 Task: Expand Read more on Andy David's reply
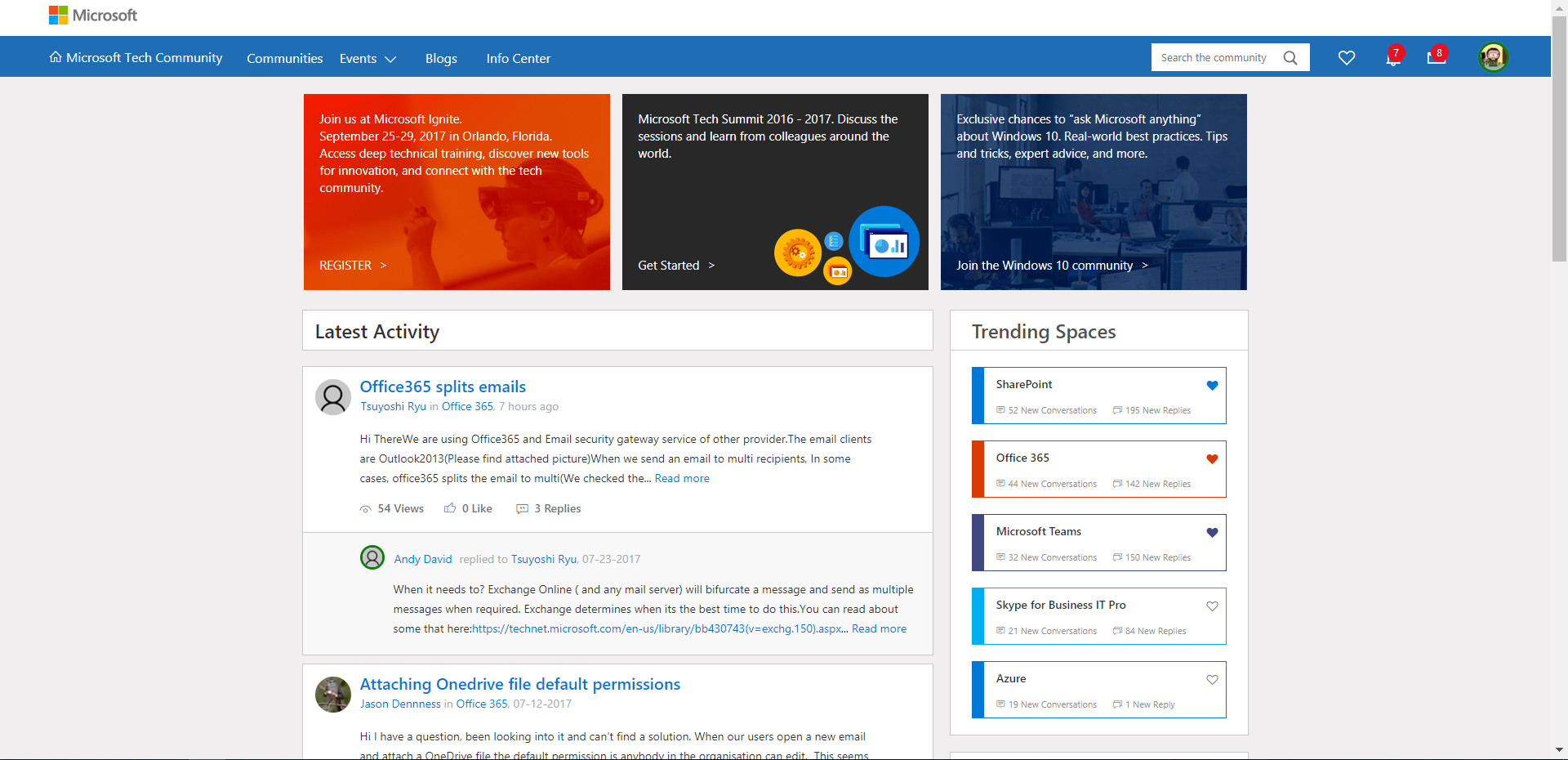(879, 629)
